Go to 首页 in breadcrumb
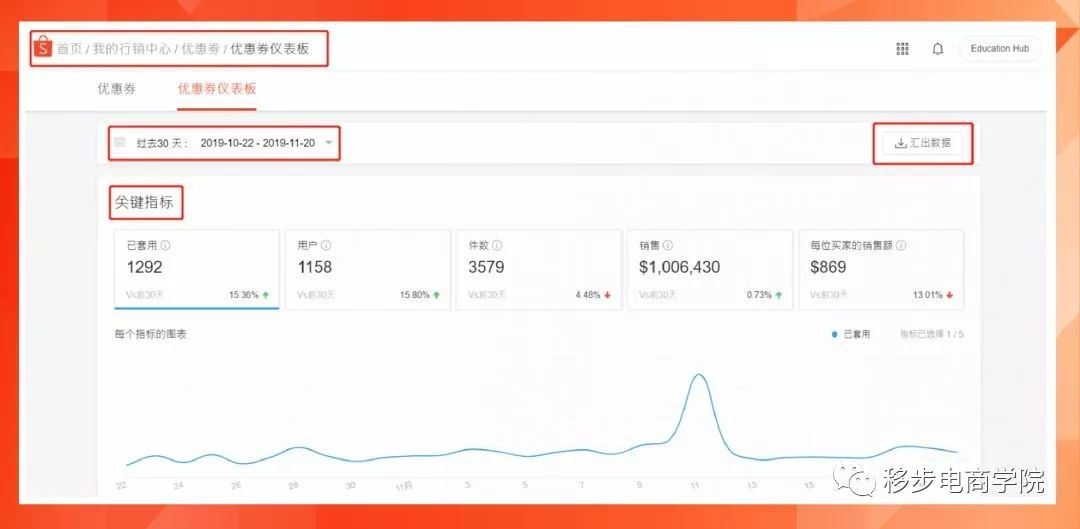 pyautogui.click(x=69, y=49)
